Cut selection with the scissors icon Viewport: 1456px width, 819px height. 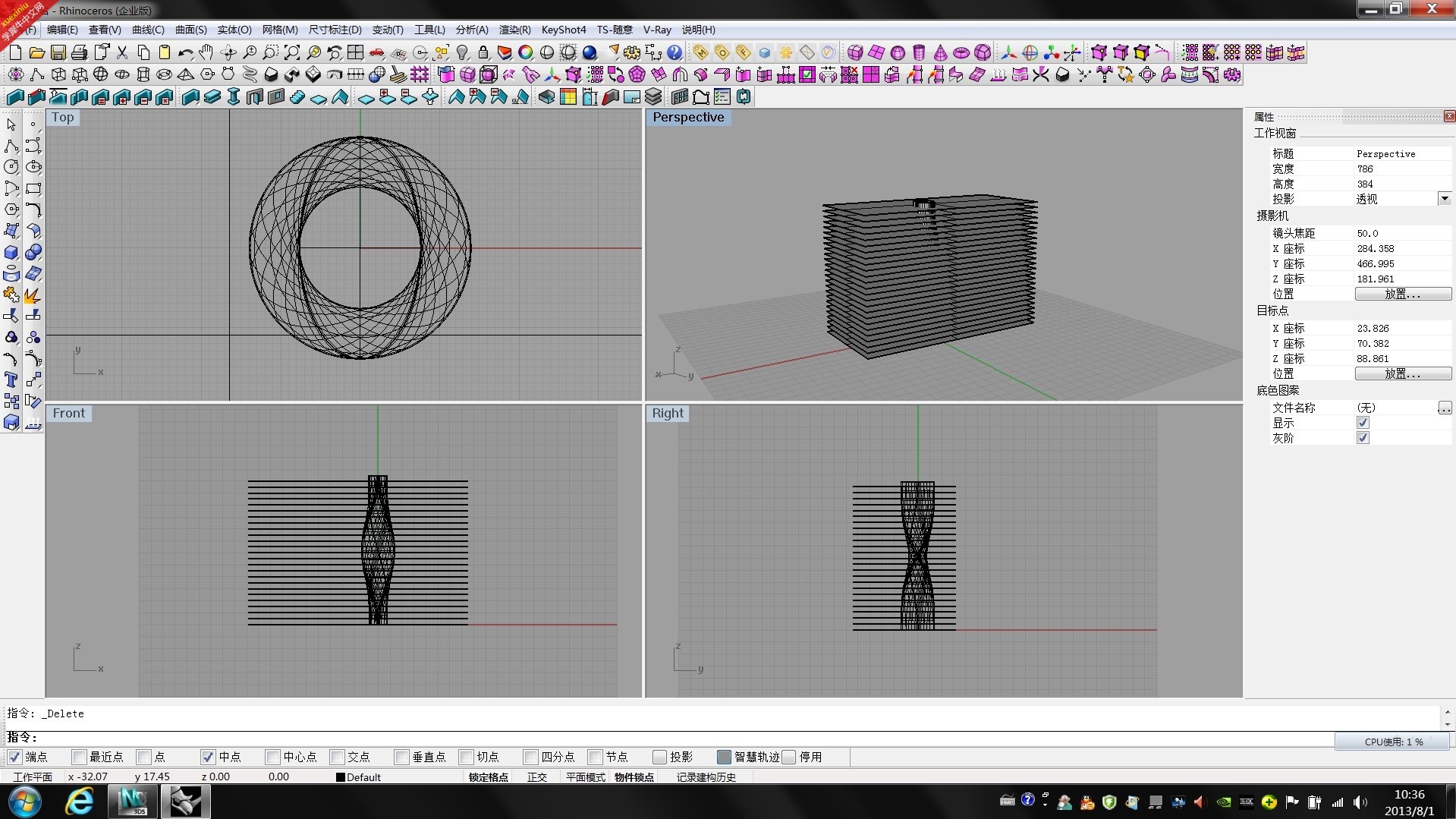pyautogui.click(x=121, y=52)
